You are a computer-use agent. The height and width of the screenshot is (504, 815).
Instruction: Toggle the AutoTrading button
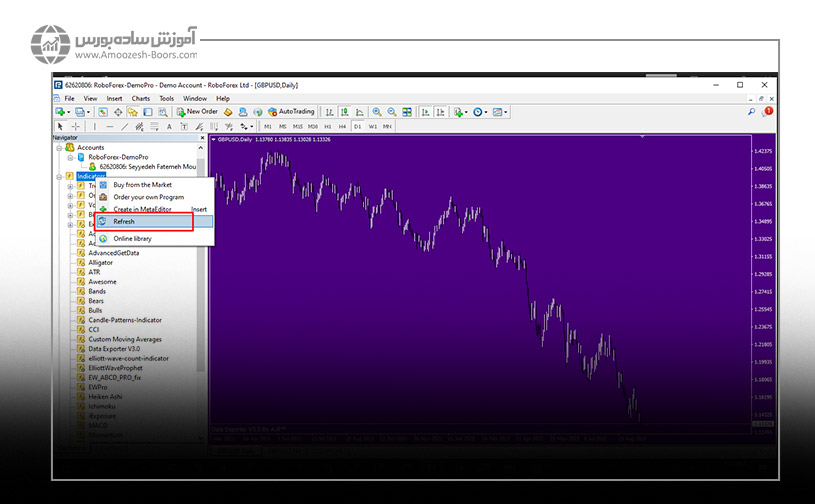point(290,112)
